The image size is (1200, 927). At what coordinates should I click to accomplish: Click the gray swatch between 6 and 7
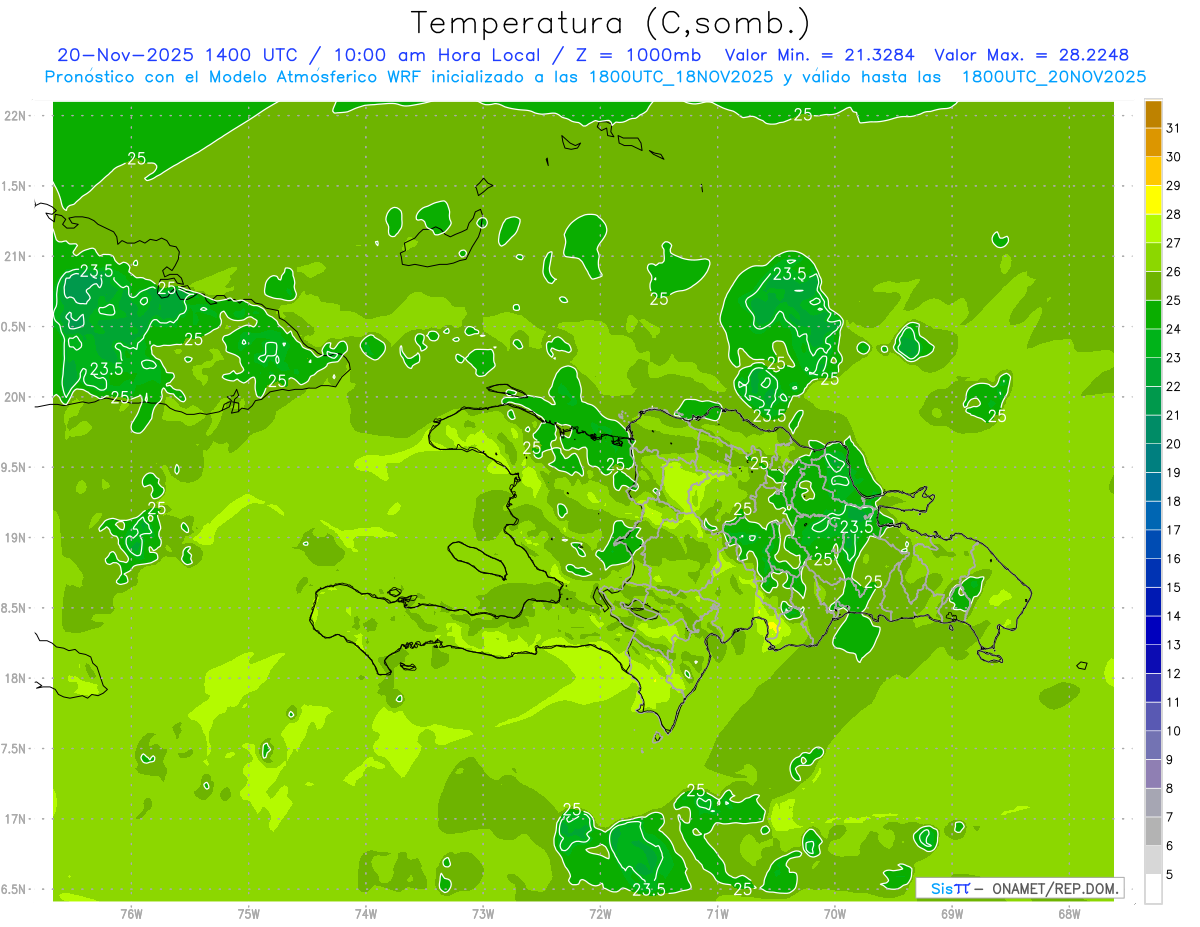tap(1153, 831)
